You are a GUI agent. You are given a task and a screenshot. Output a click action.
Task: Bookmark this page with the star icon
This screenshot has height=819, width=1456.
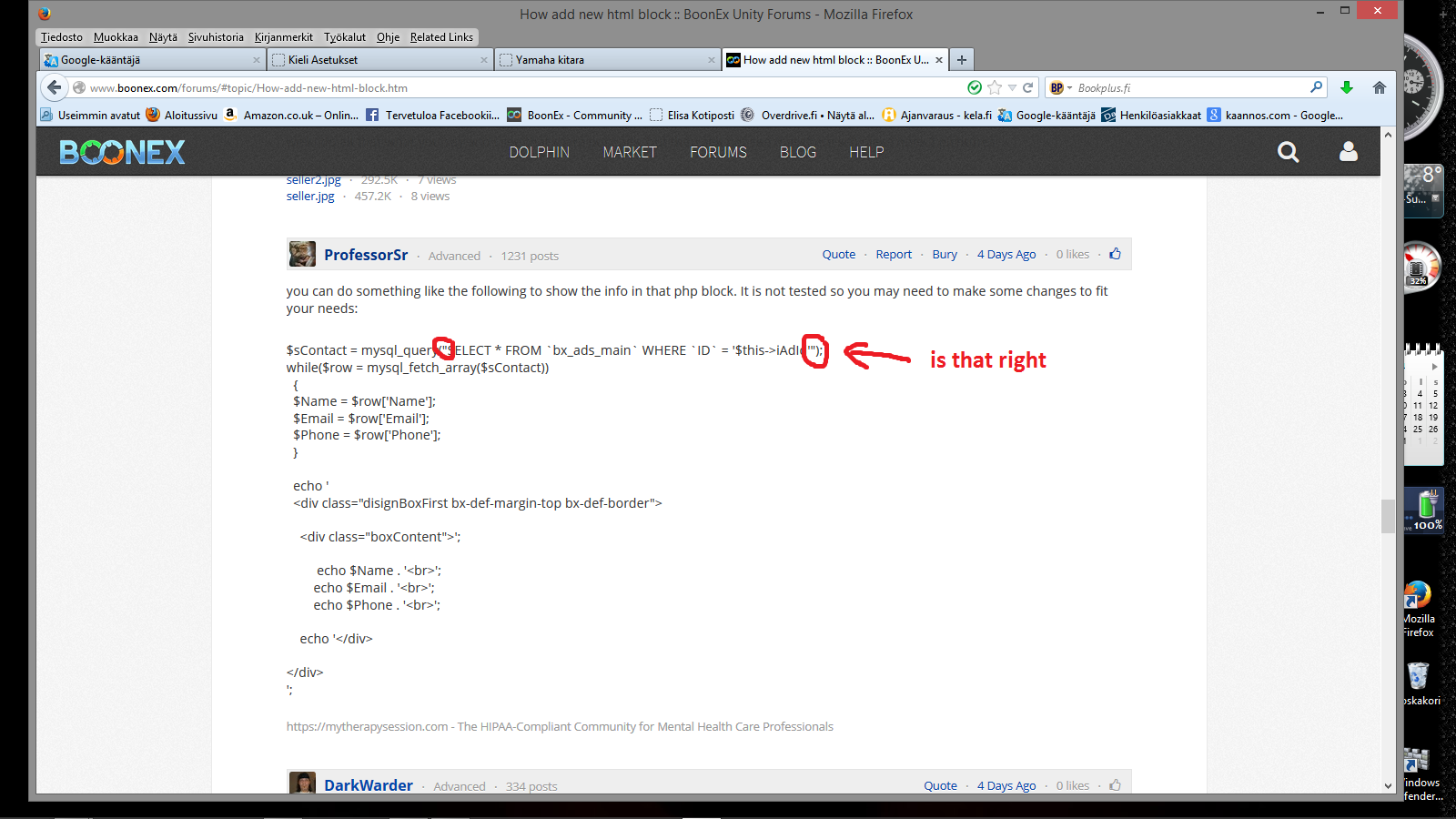(995, 88)
